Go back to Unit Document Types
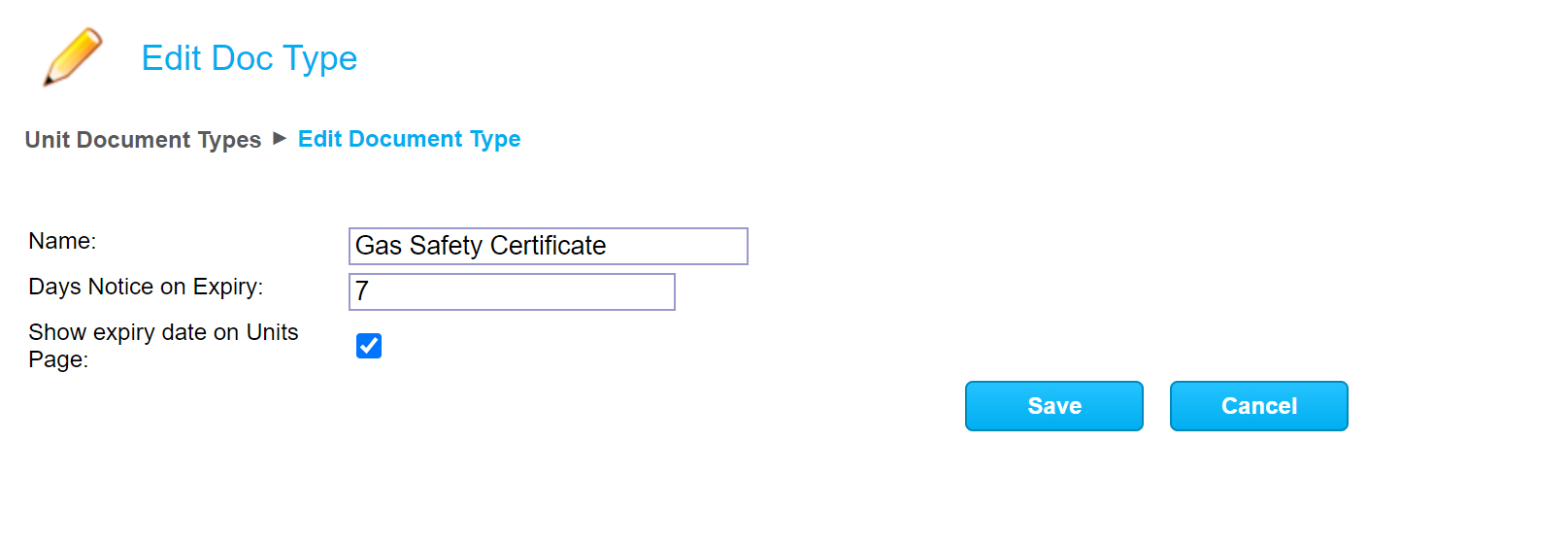 tap(143, 140)
